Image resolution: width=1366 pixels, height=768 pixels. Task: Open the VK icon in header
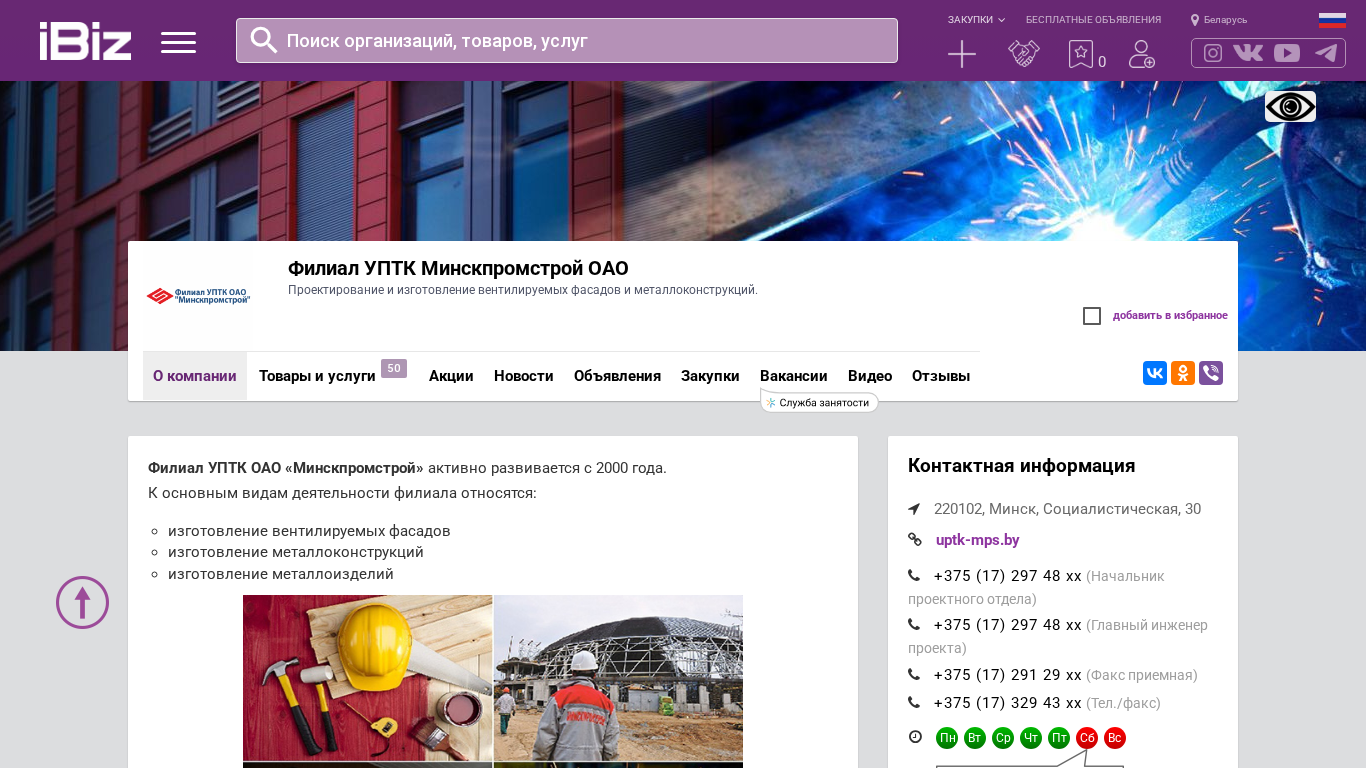[x=1248, y=53]
